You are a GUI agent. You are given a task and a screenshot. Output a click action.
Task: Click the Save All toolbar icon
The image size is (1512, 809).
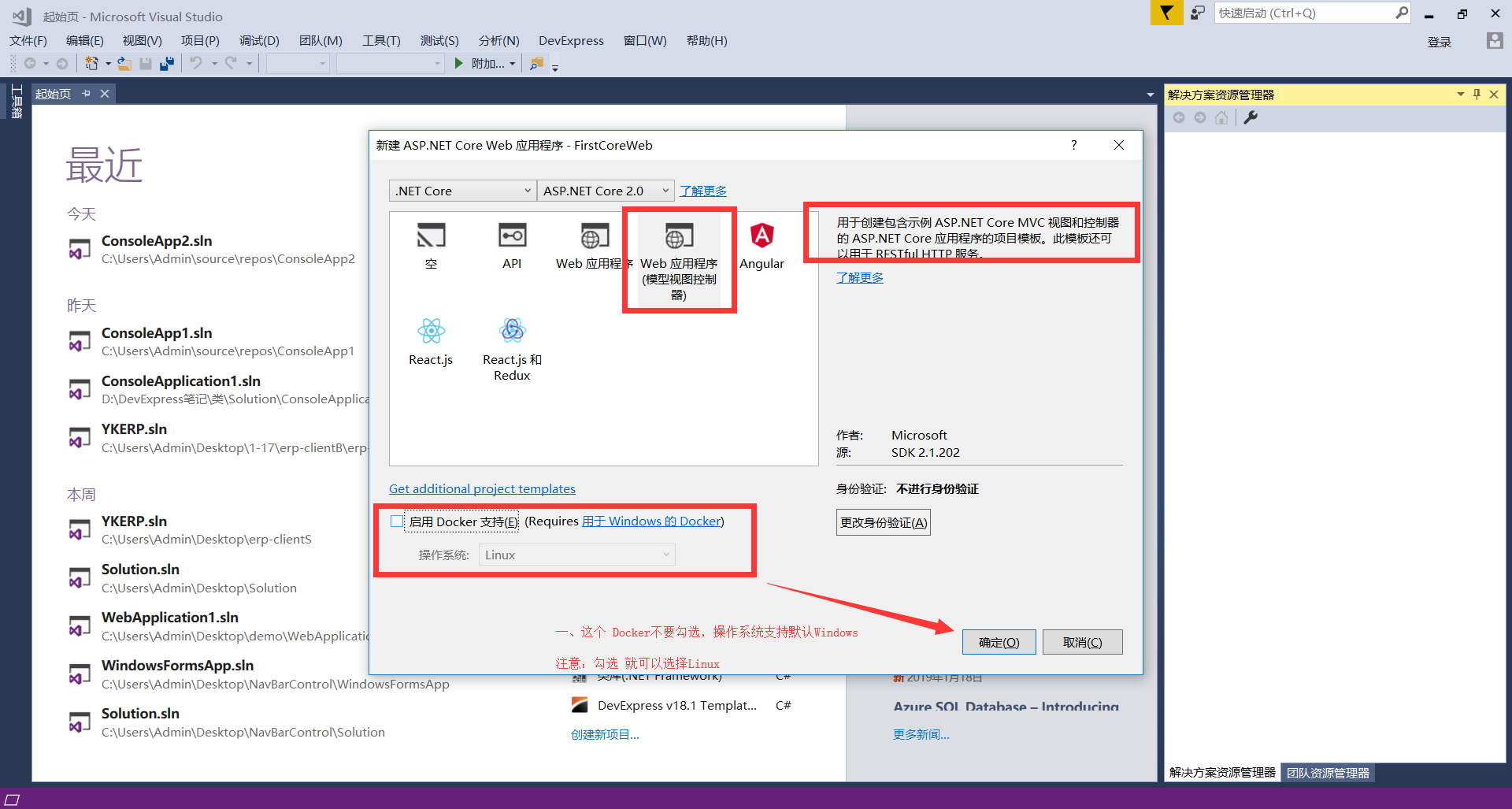(x=167, y=63)
